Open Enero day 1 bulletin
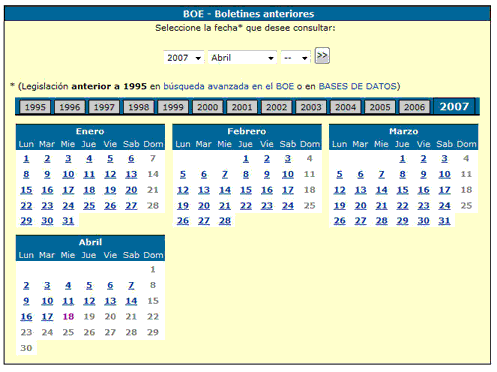 point(26,159)
